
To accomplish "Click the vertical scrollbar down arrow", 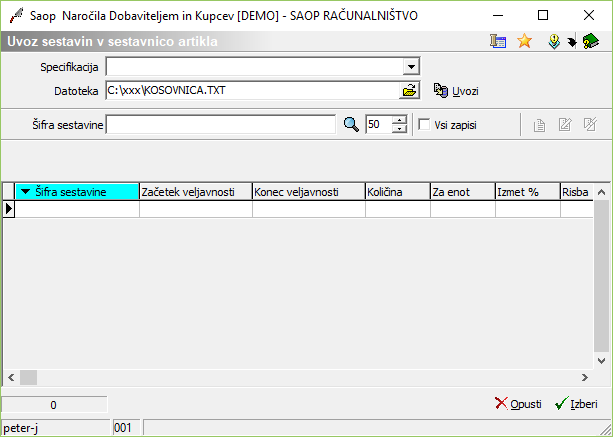I will point(602,361).
